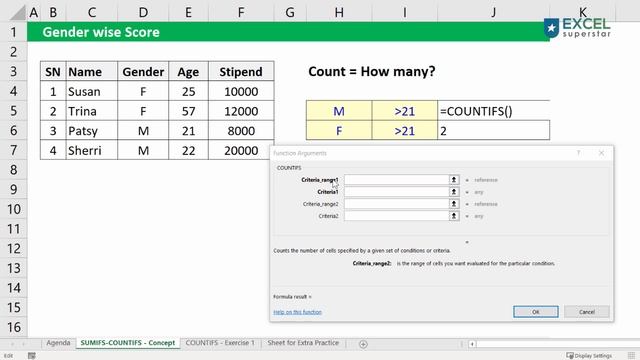Screen dimensions: 640x360
Task: Add a new sheet with plus icon
Action: pyautogui.click(x=363, y=344)
